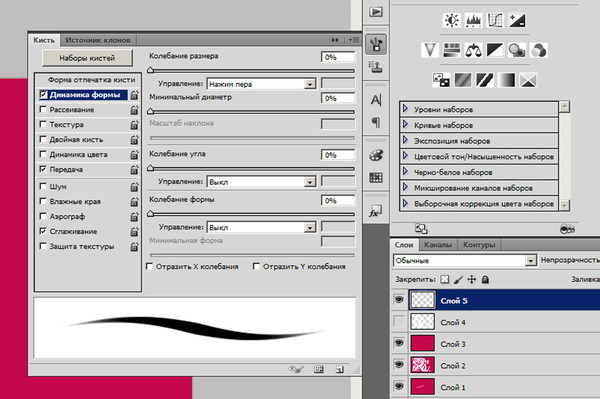Click the Наборы кистей button

click(87, 58)
